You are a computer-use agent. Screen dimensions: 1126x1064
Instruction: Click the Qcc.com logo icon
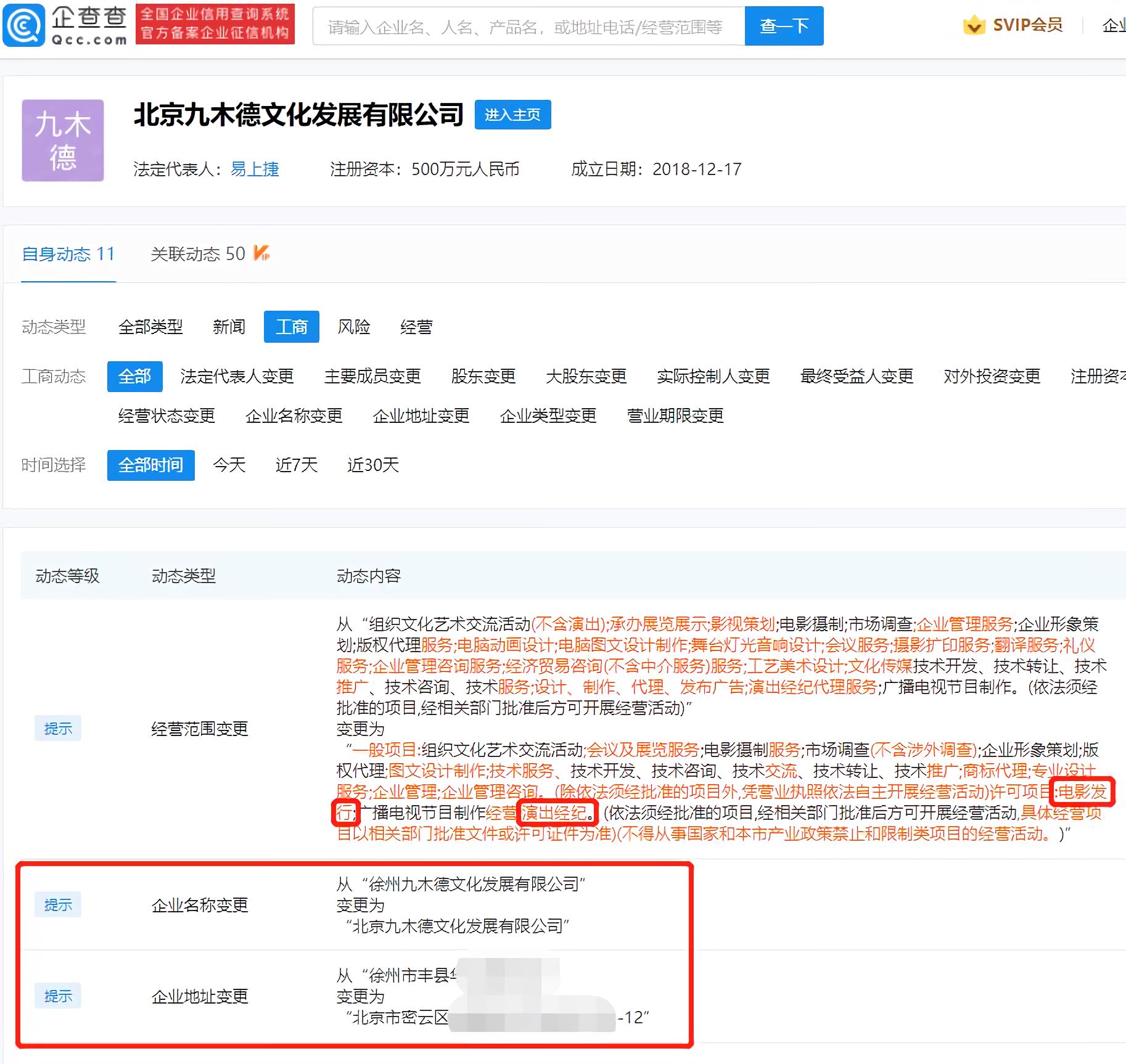coord(24,25)
